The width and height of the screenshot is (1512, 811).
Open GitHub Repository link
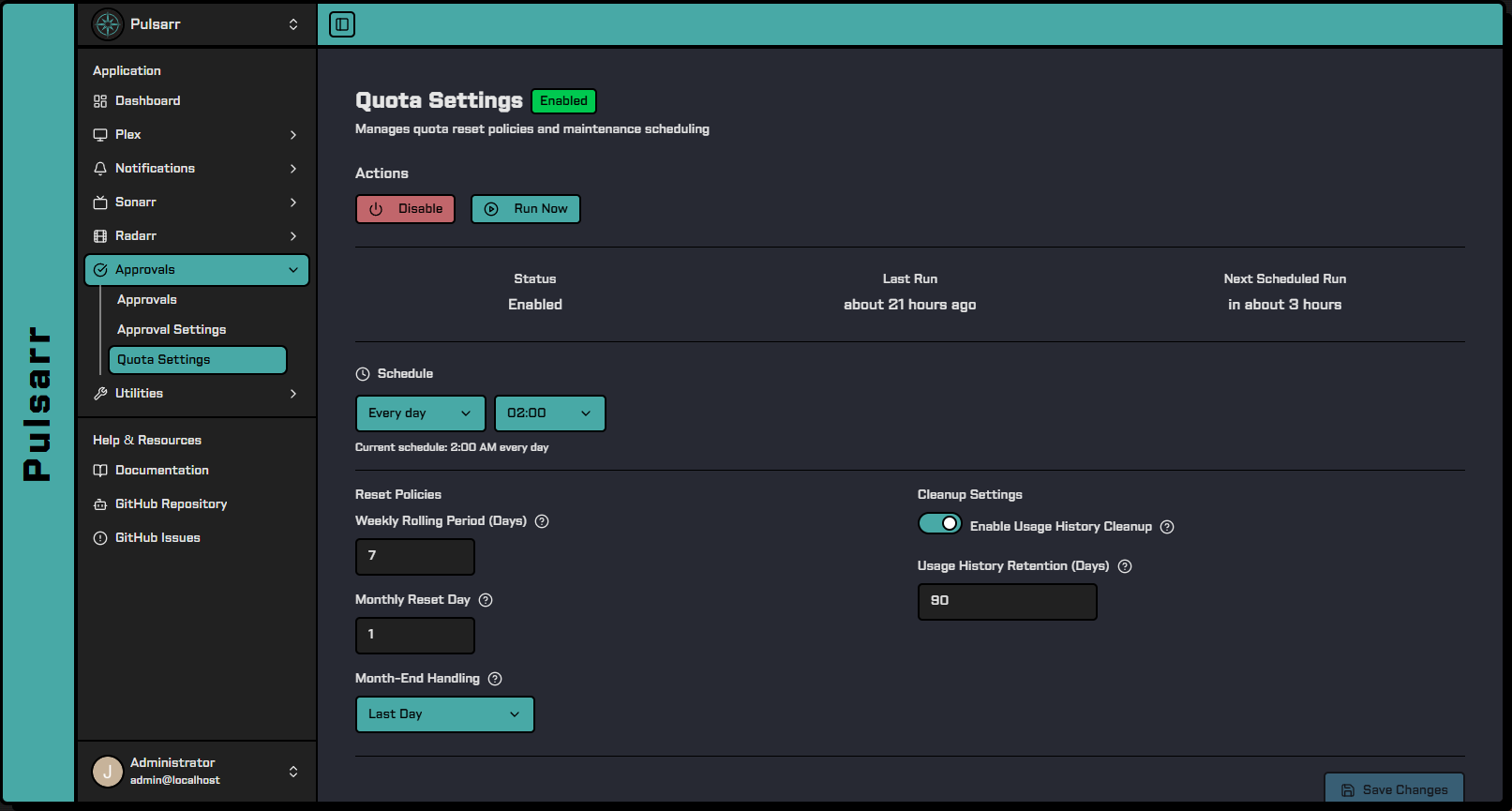tap(197, 504)
